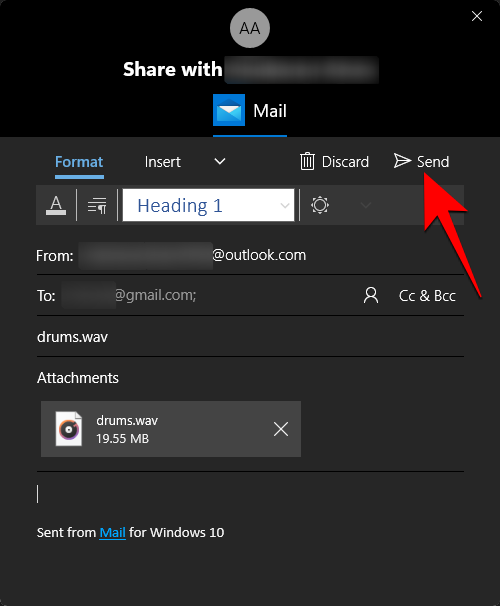The height and width of the screenshot is (606, 500).
Task: Click the dark mode sun icon
Action: click(320, 205)
